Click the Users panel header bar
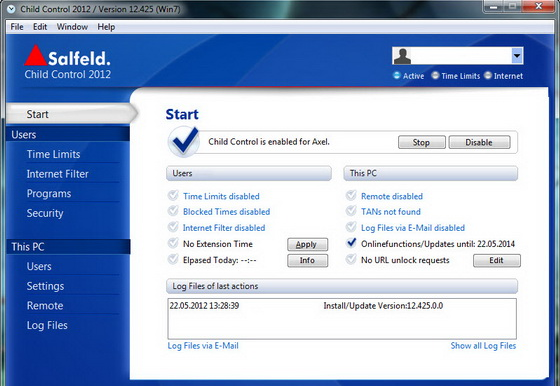The height and width of the screenshot is (386, 560). point(249,173)
